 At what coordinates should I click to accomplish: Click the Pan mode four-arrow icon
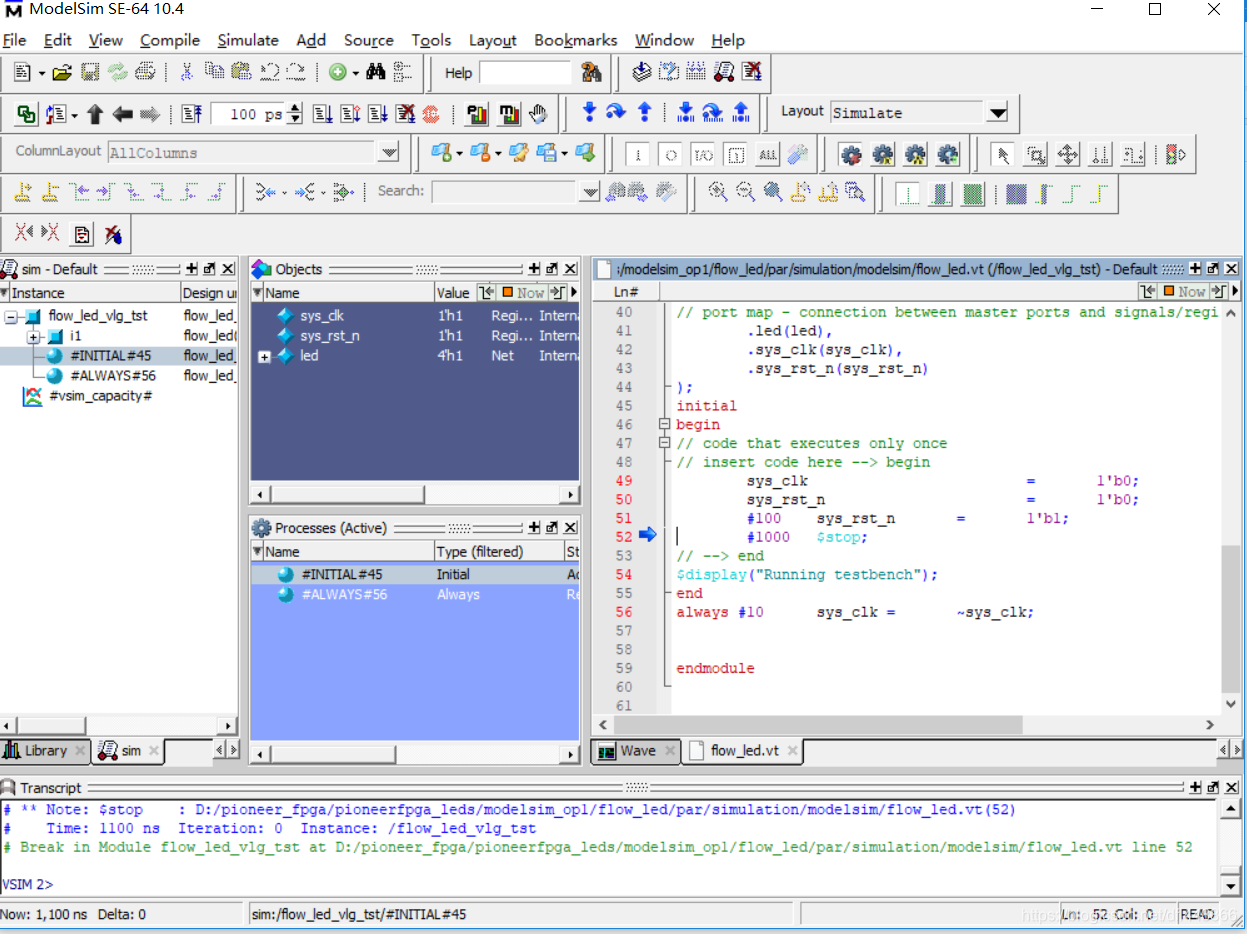click(1068, 154)
